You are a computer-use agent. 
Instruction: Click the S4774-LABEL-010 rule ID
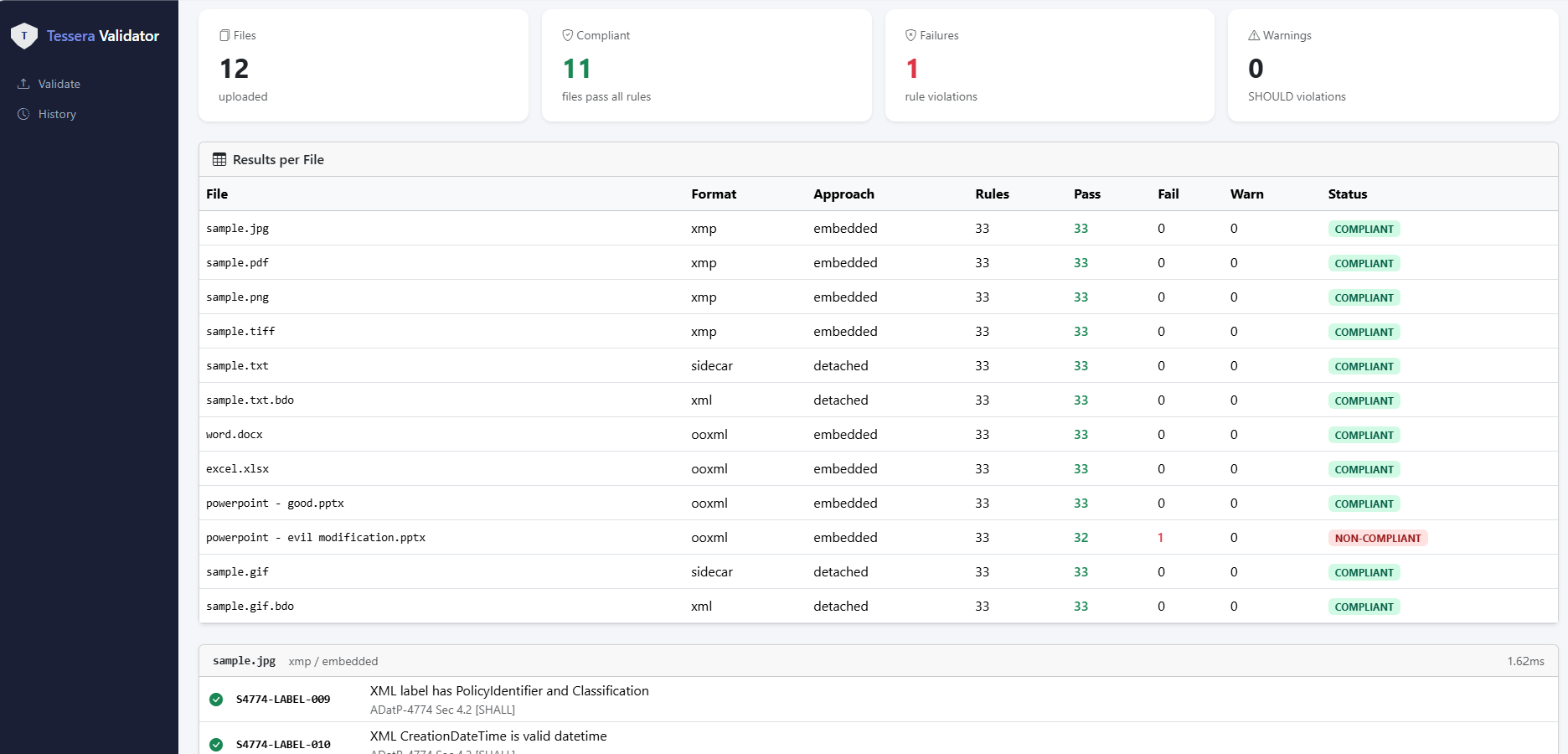(x=283, y=745)
